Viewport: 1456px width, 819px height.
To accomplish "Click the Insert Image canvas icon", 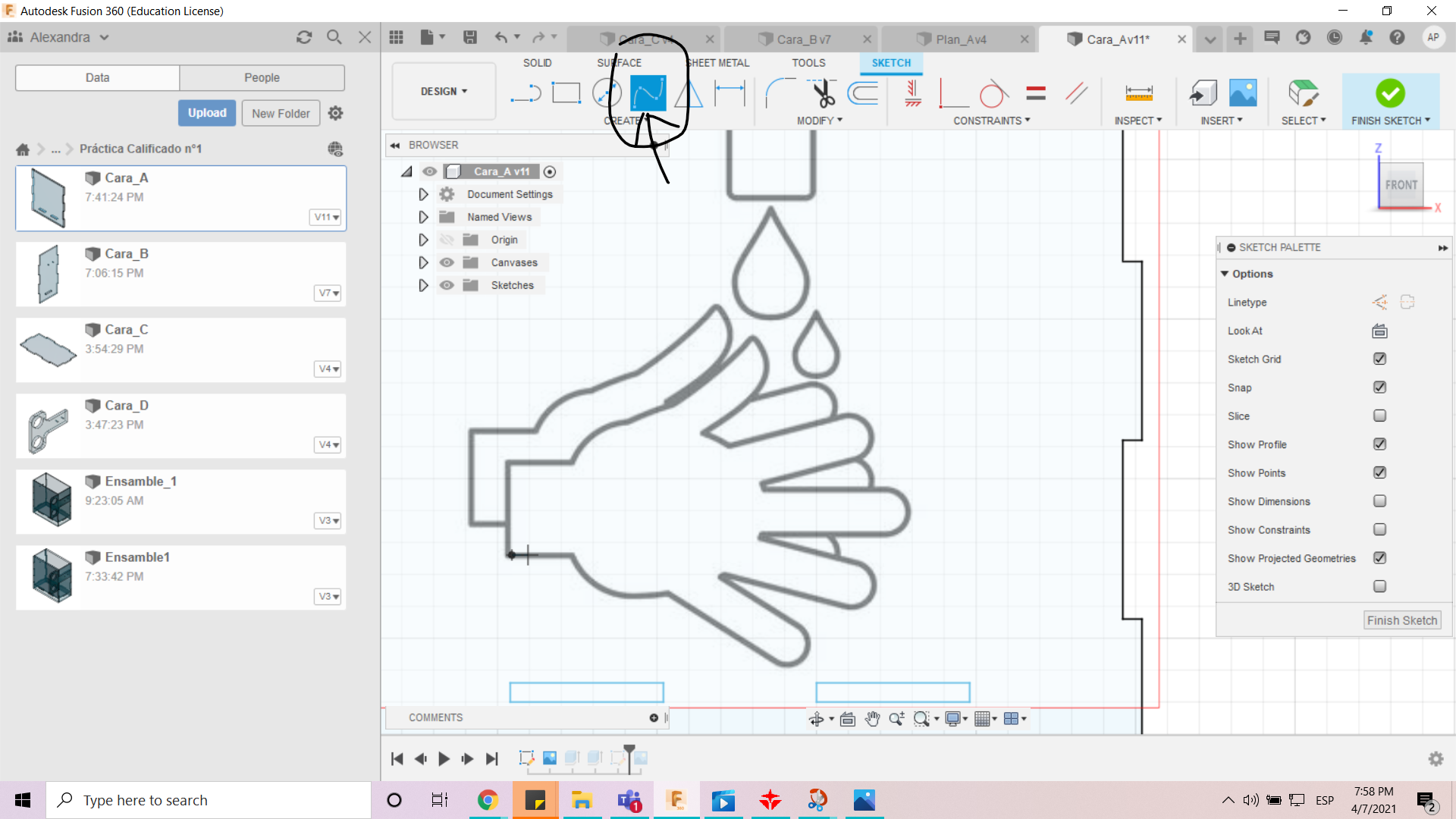I will click(1242, 93).
